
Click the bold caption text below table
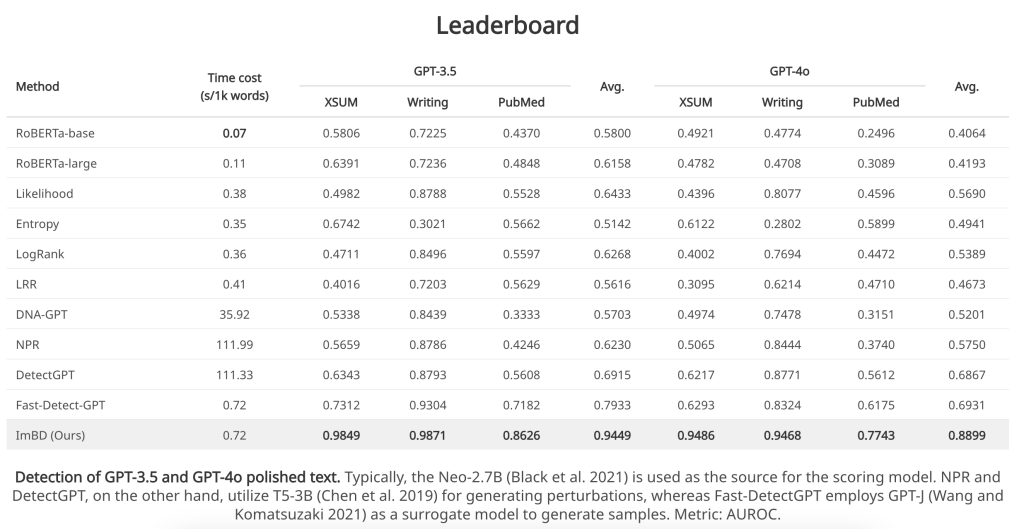[x=177, y=477]
